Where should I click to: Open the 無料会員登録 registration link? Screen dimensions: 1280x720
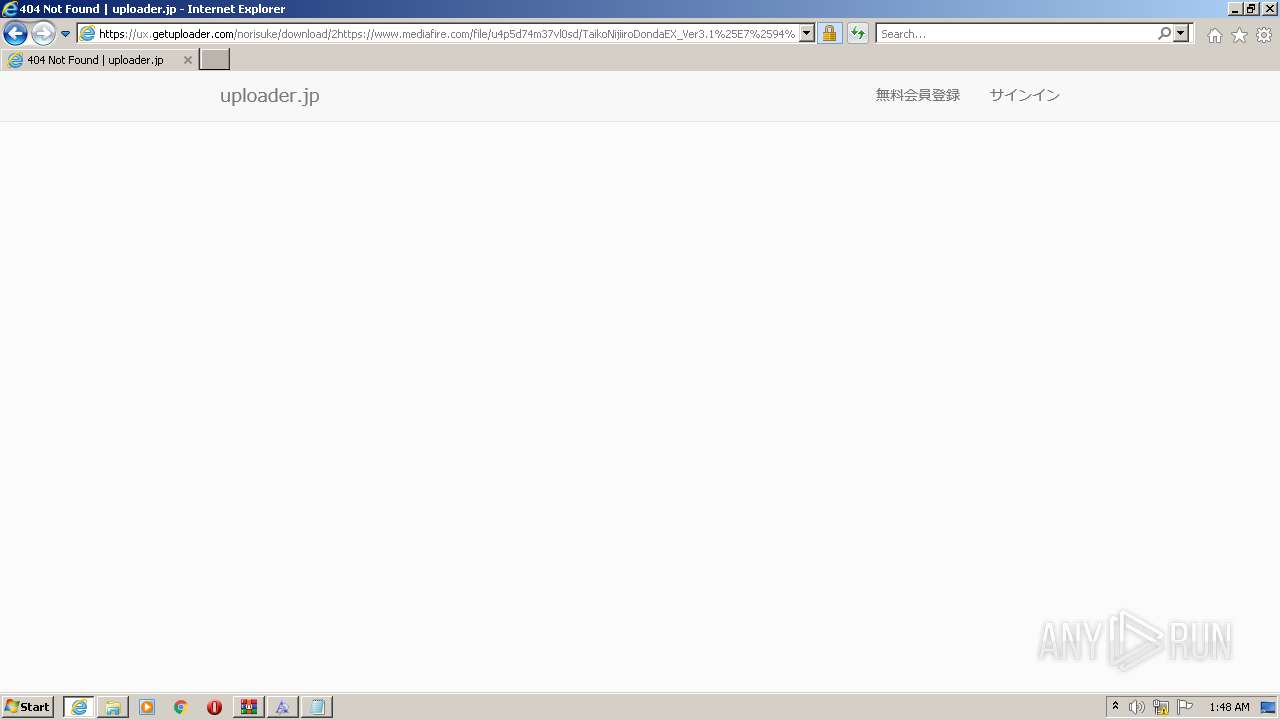click(x=918, y=95)
